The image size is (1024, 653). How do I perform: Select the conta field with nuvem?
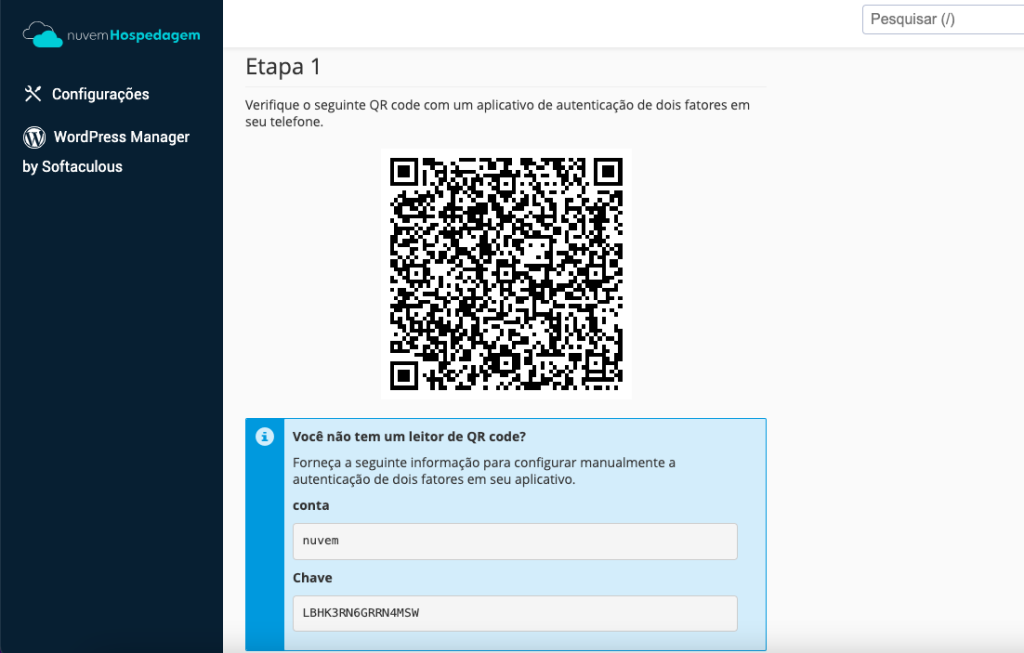pos(515,541)
